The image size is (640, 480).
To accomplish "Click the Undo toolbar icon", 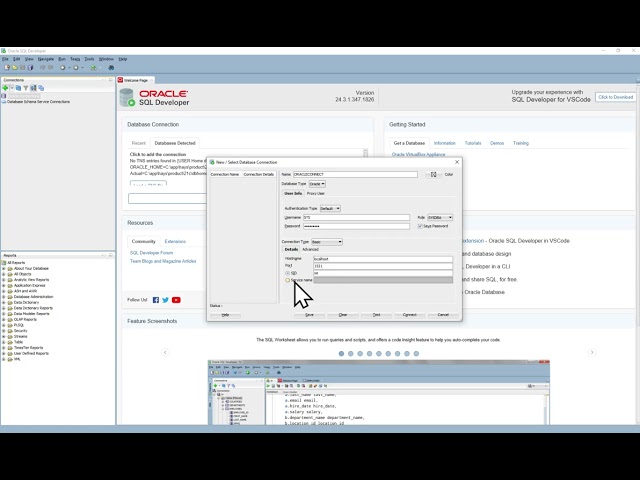I will click(x=42, y=68).
